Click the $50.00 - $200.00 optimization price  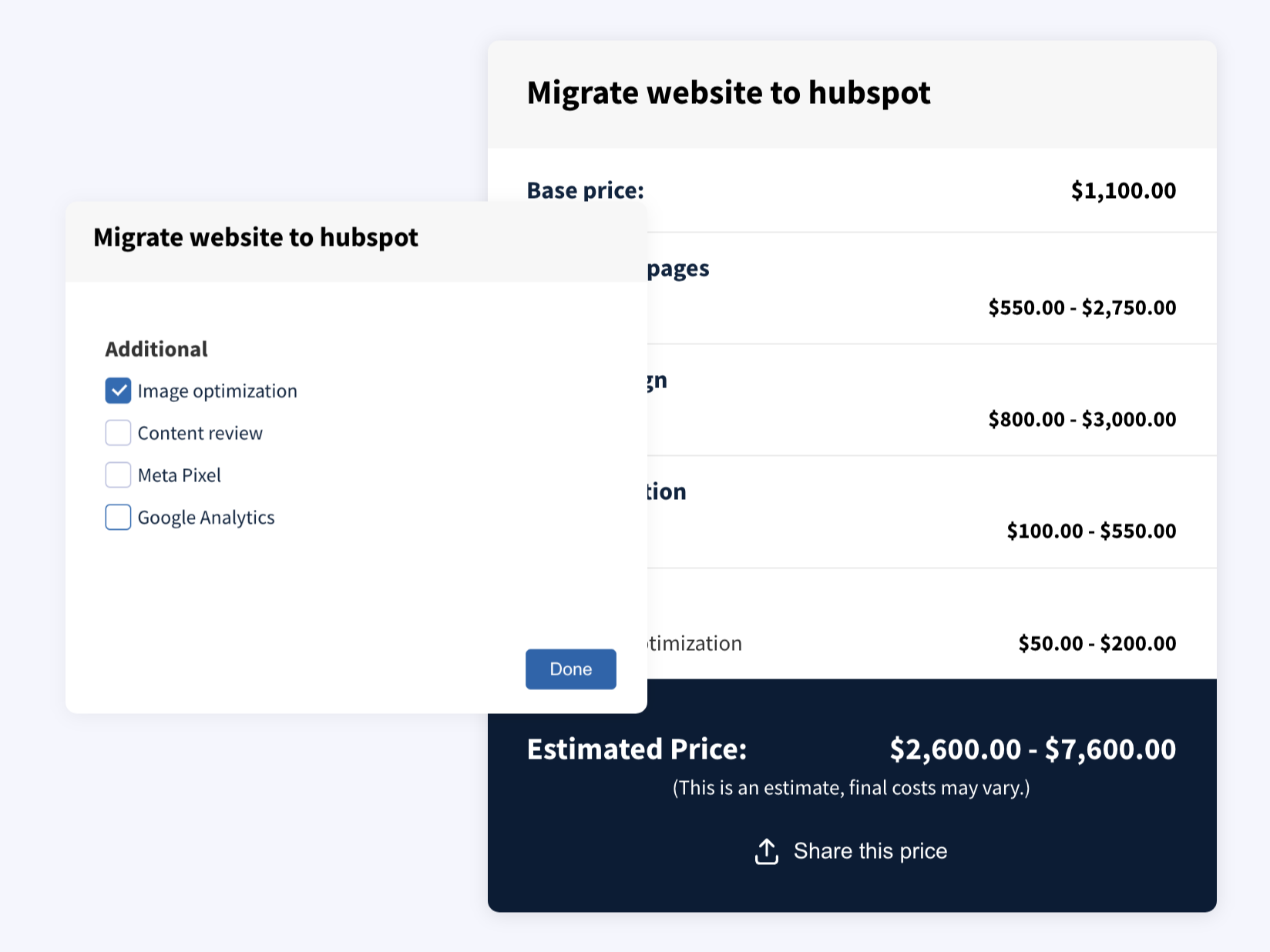1097,644
